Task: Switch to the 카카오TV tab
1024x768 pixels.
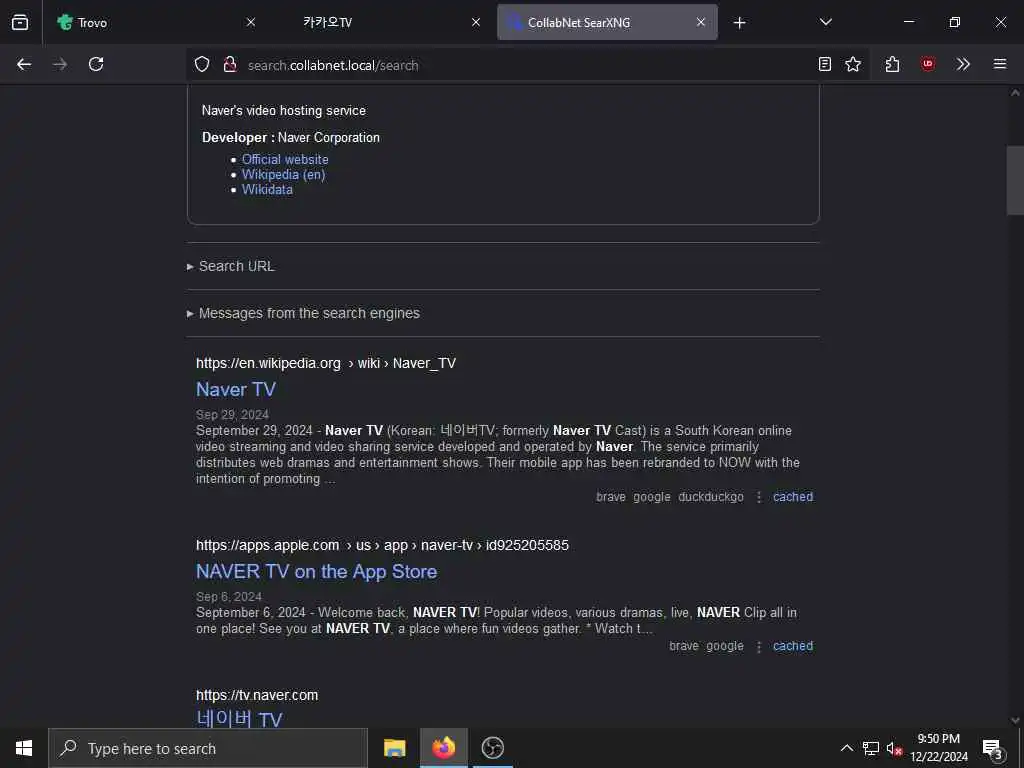Action: (382, 22)
